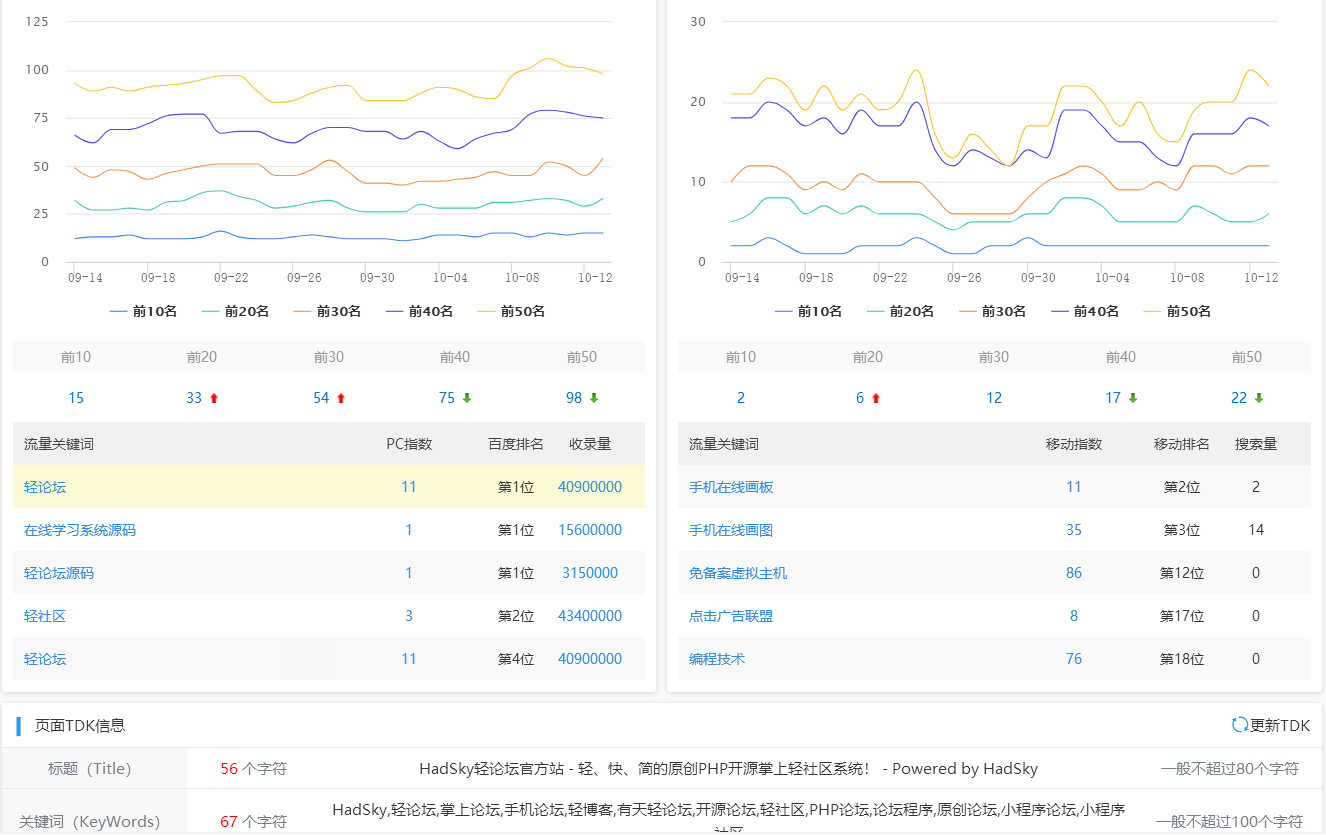Toggle 前40名 series in left chart legend
The height and width of the screenshot is (835, 1326).
coord(419,311)
